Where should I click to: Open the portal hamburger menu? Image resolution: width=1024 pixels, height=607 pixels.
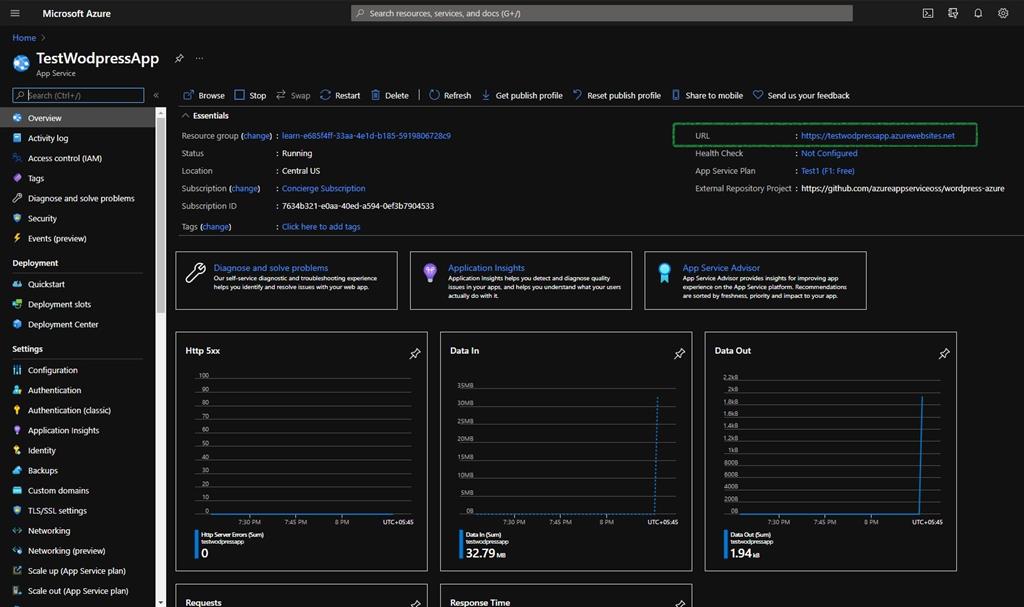tap(13, 13)
